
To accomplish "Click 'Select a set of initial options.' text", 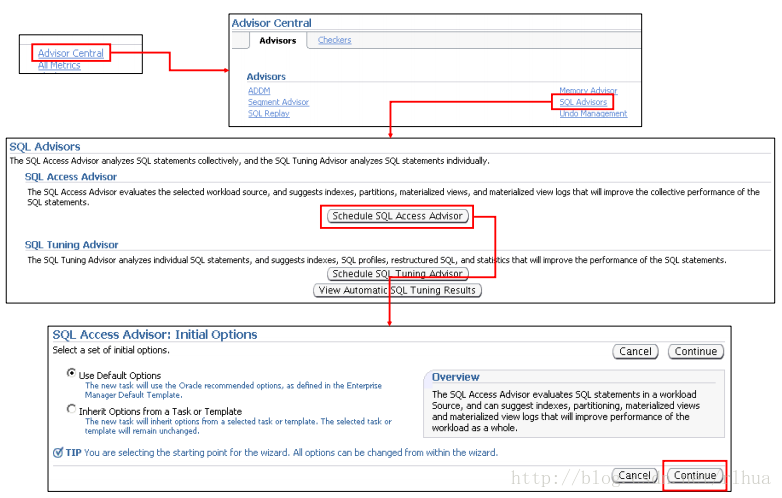I will tap(111, 350).
